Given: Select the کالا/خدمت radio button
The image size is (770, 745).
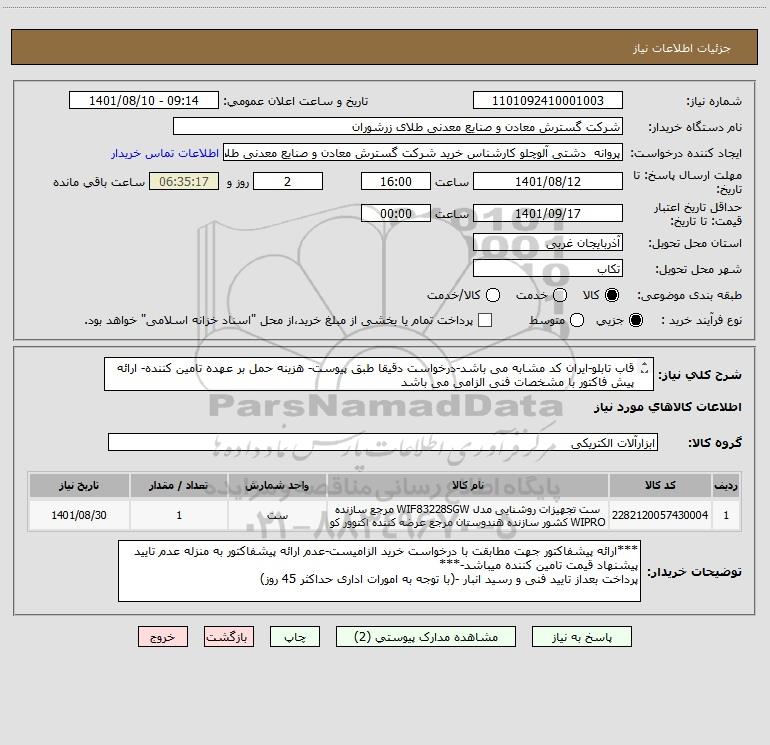Looking at the screenshot, I should click(493, 295).
